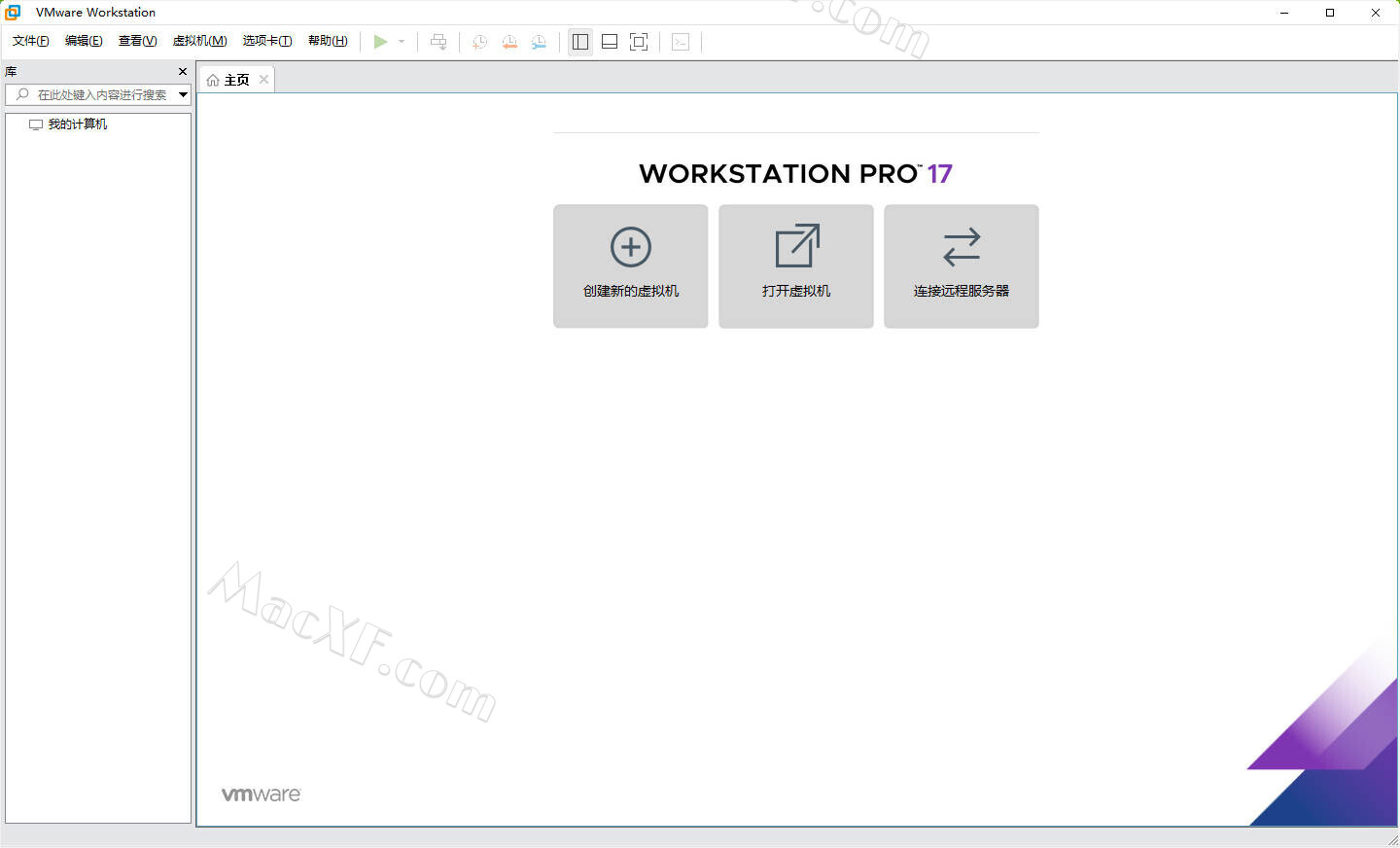Viewport: 1400px width, 848px height.
Task: Open the snapshot manager wrench icon
Action: (x=539, y=42)
